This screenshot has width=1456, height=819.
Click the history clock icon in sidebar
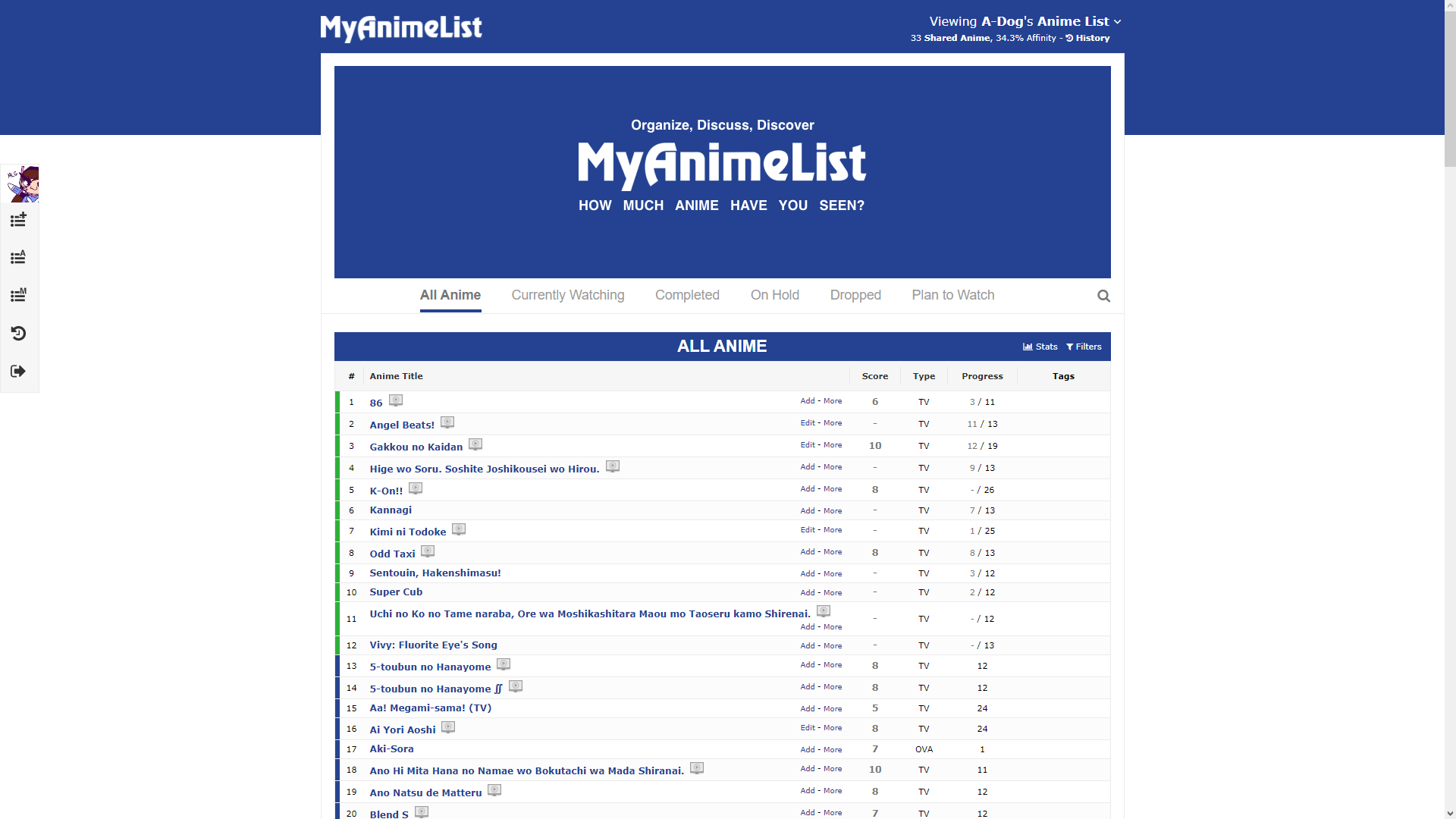tap(18, 334)
